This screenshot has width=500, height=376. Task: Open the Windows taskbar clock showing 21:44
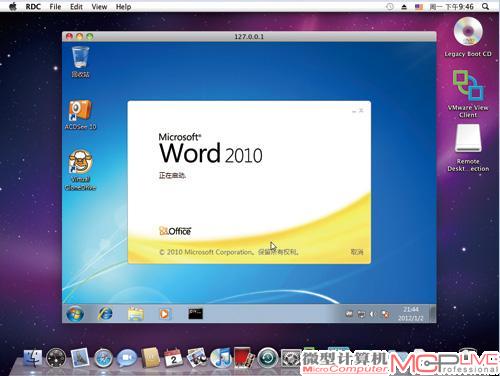(x=410, y=314)
